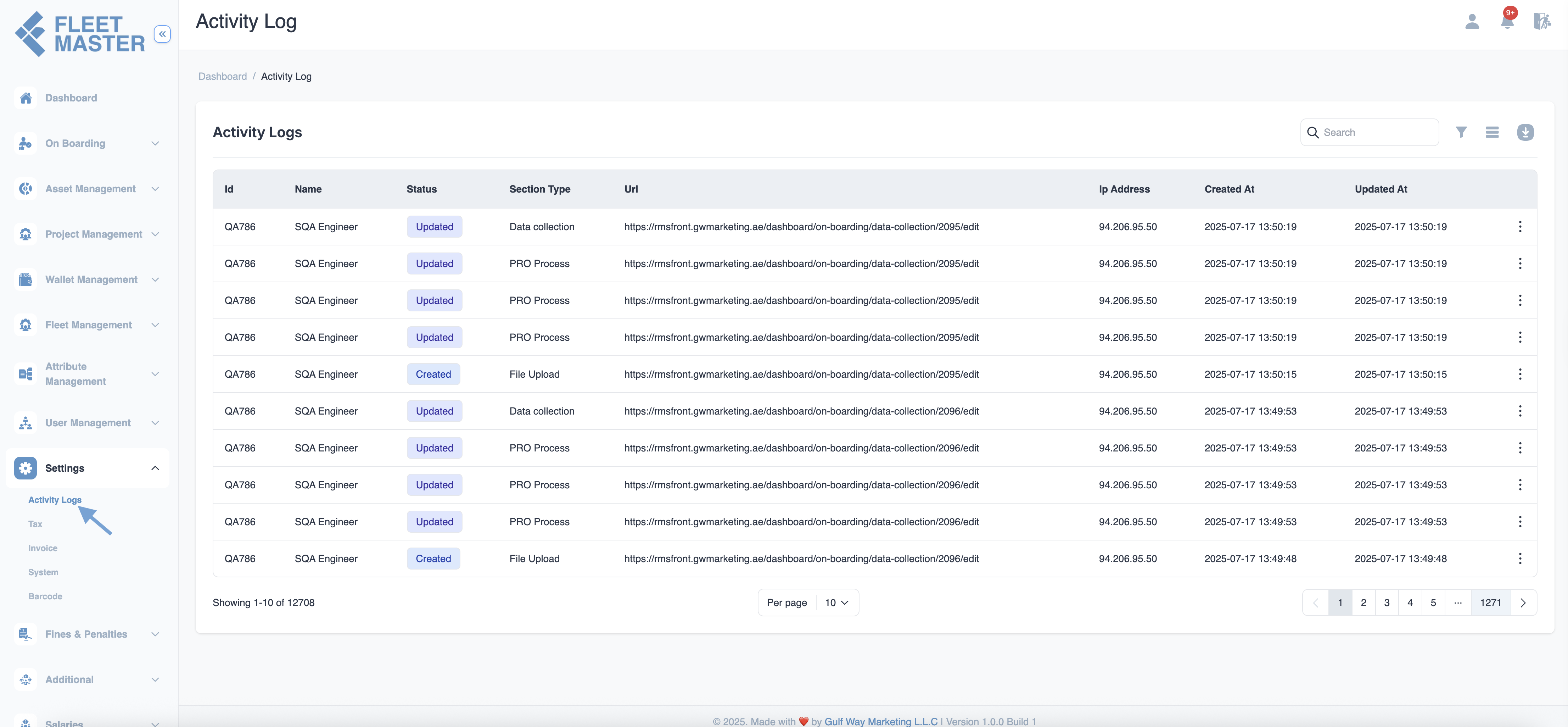Viewport: 1568px width, 727px height.
Task: Open actions for 2096 Data collection row
Action: pyautogui.click(x=1520, y=411)
